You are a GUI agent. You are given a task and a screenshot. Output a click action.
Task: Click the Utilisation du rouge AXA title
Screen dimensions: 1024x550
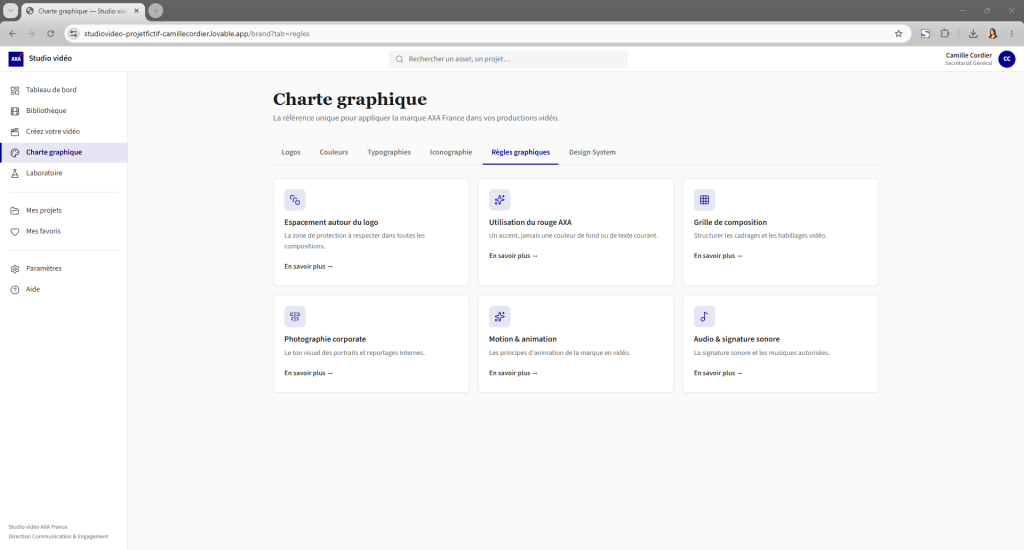point(530,223)
